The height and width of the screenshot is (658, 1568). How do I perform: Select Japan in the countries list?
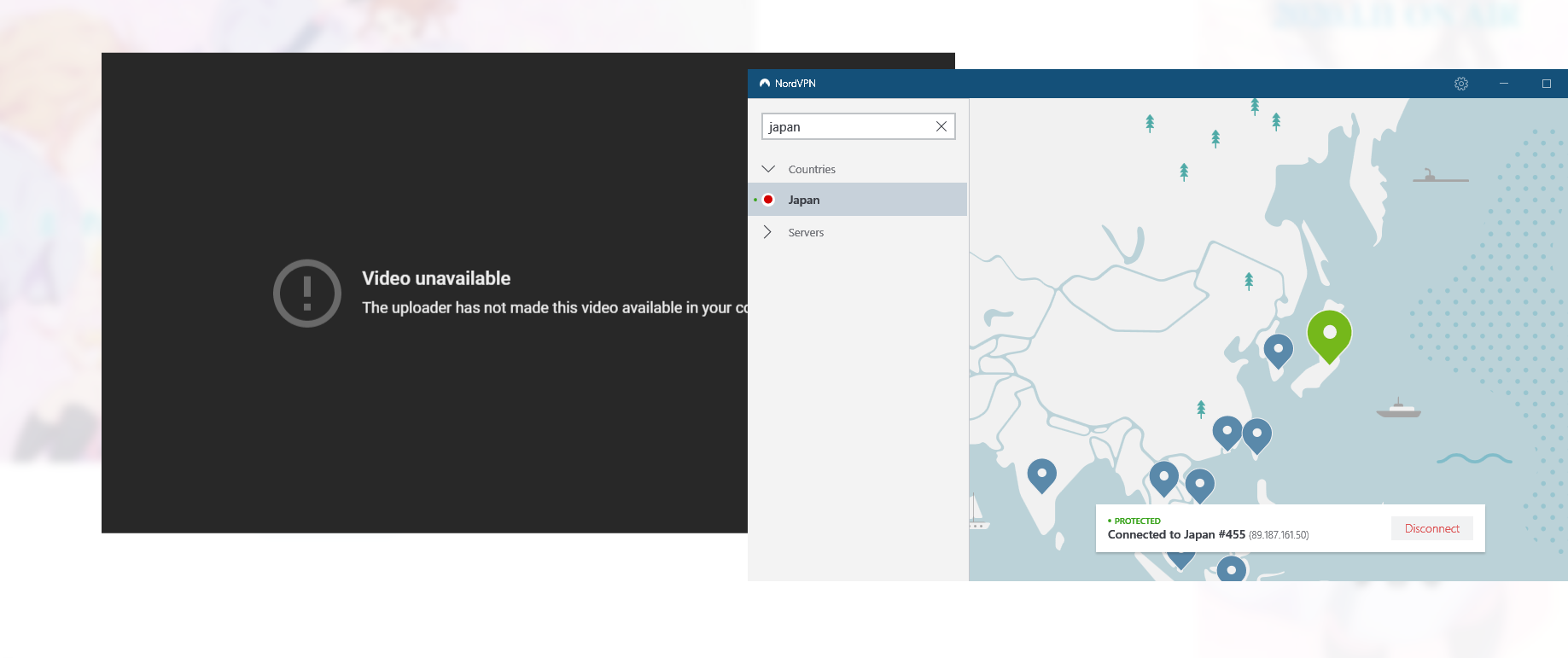click(858, 200)
